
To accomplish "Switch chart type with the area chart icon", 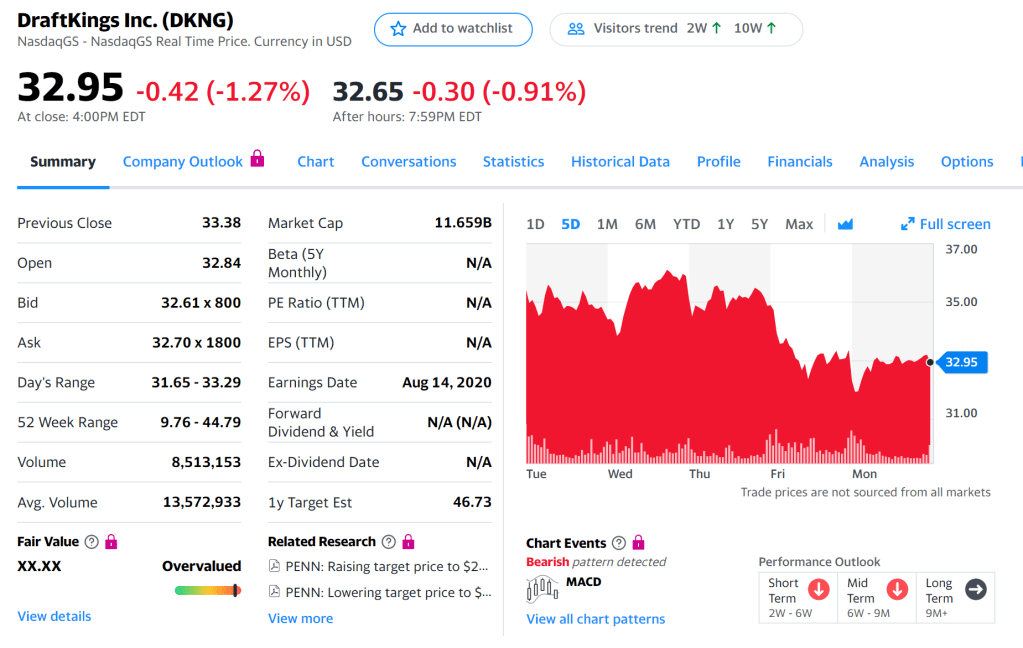I will click(845, 224).
